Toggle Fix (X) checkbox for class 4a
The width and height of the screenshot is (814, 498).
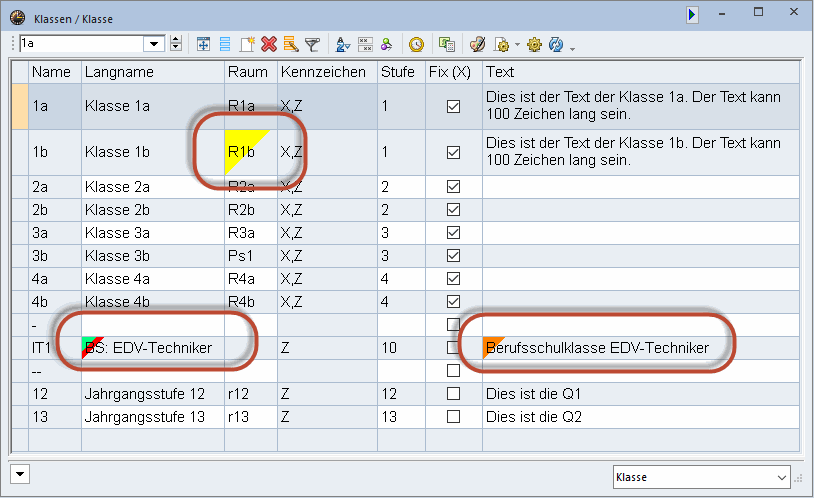(x=453, y=278)
